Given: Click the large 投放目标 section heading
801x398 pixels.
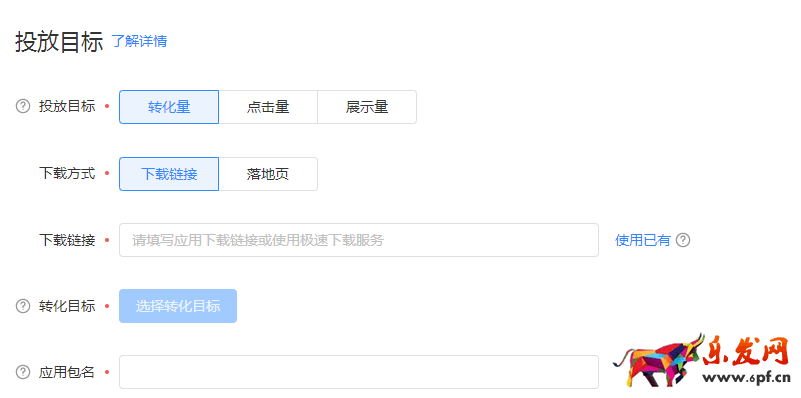Looking at the screenshot, I should point(59,41).
